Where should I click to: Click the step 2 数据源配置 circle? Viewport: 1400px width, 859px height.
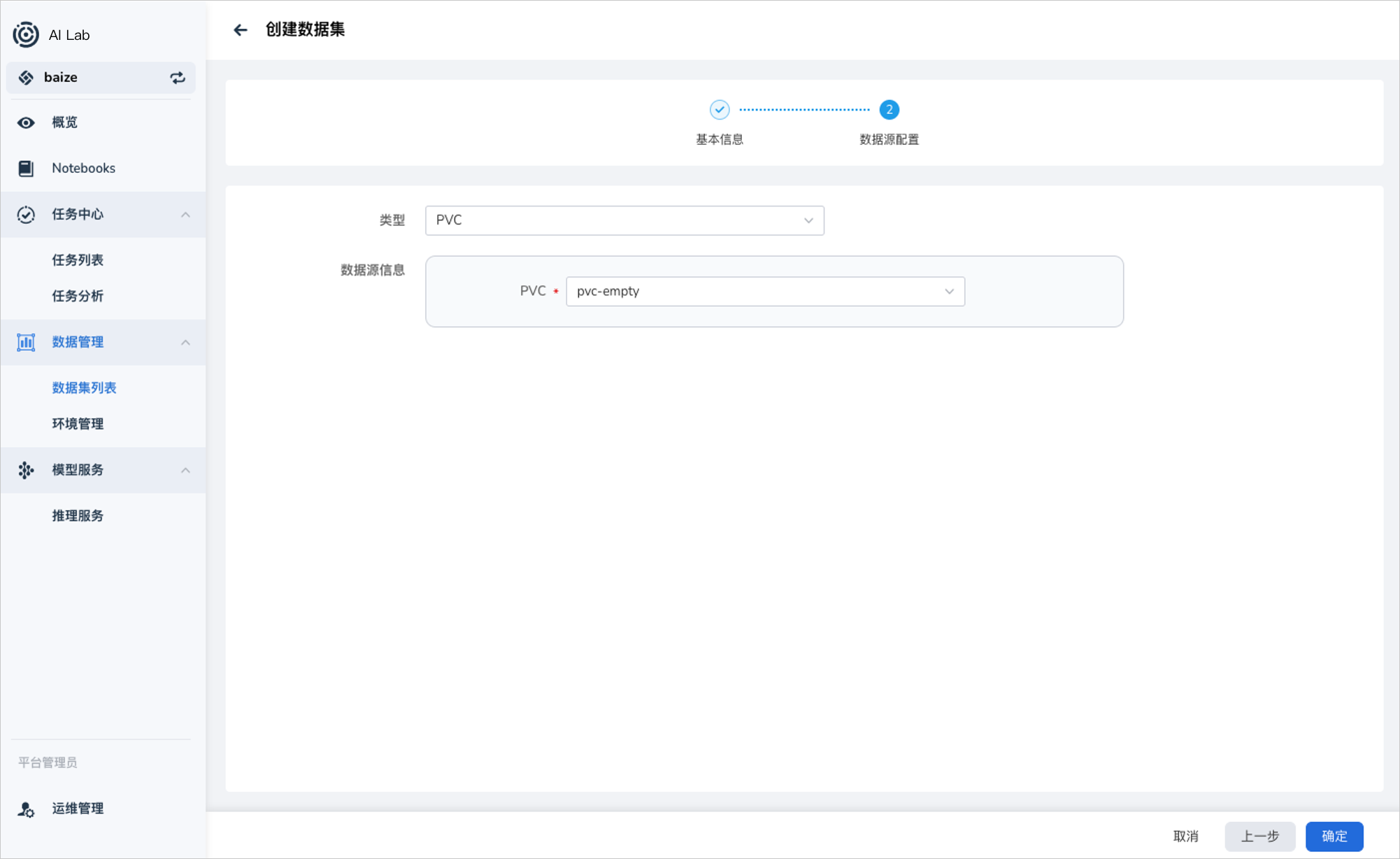889,110
